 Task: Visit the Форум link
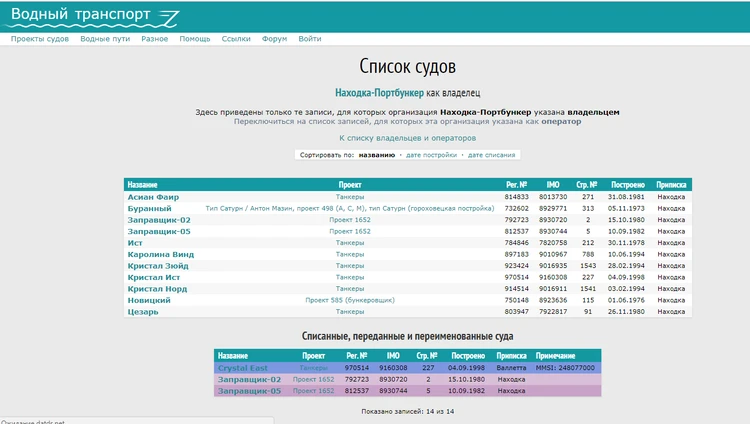pos(274,39)
